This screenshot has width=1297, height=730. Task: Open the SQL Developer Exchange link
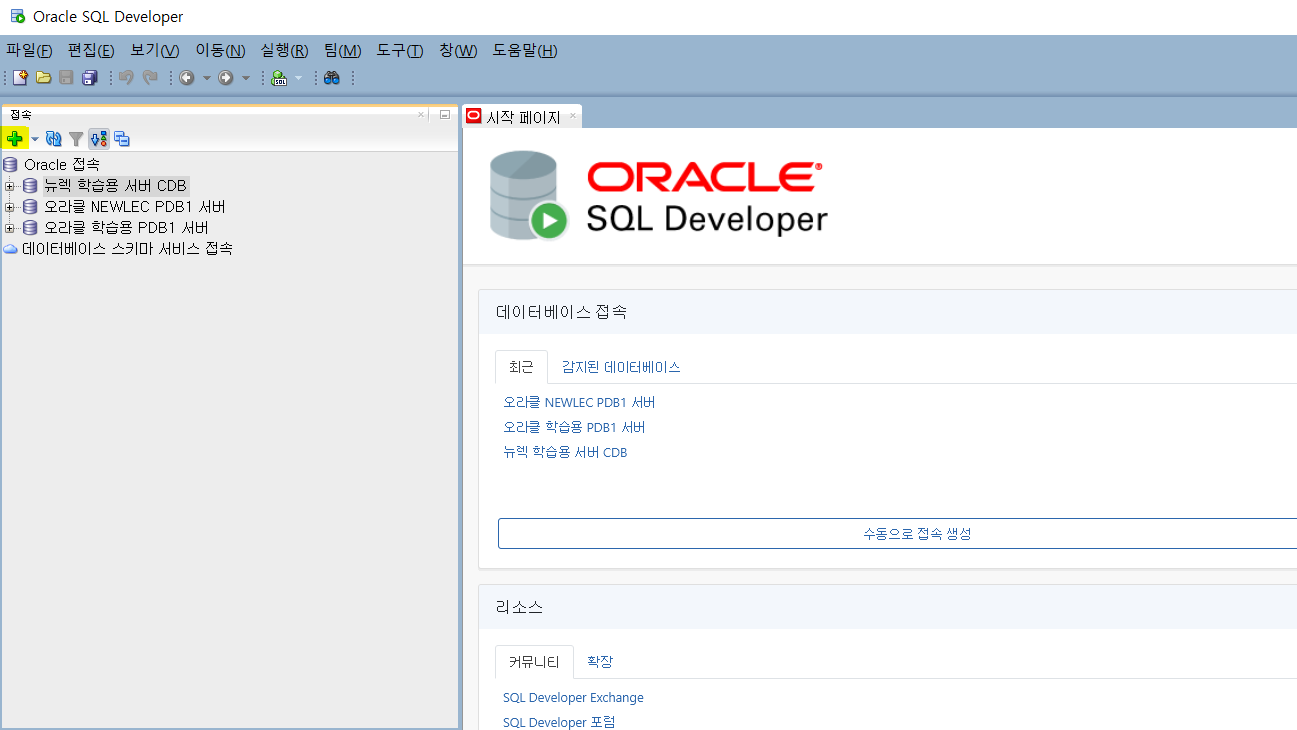point(573,698)
